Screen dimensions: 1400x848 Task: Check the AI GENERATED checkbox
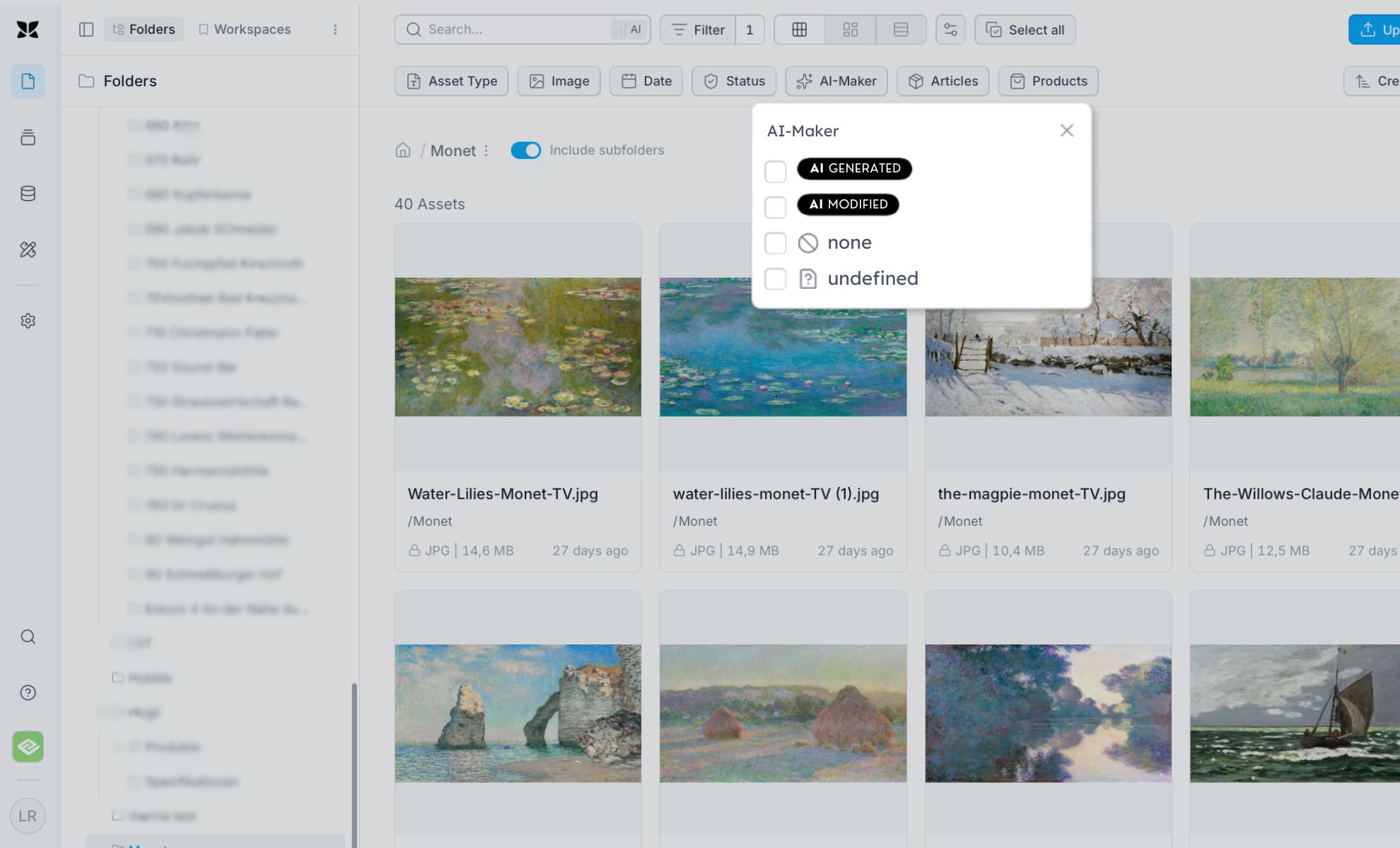(x=776, y=170)
